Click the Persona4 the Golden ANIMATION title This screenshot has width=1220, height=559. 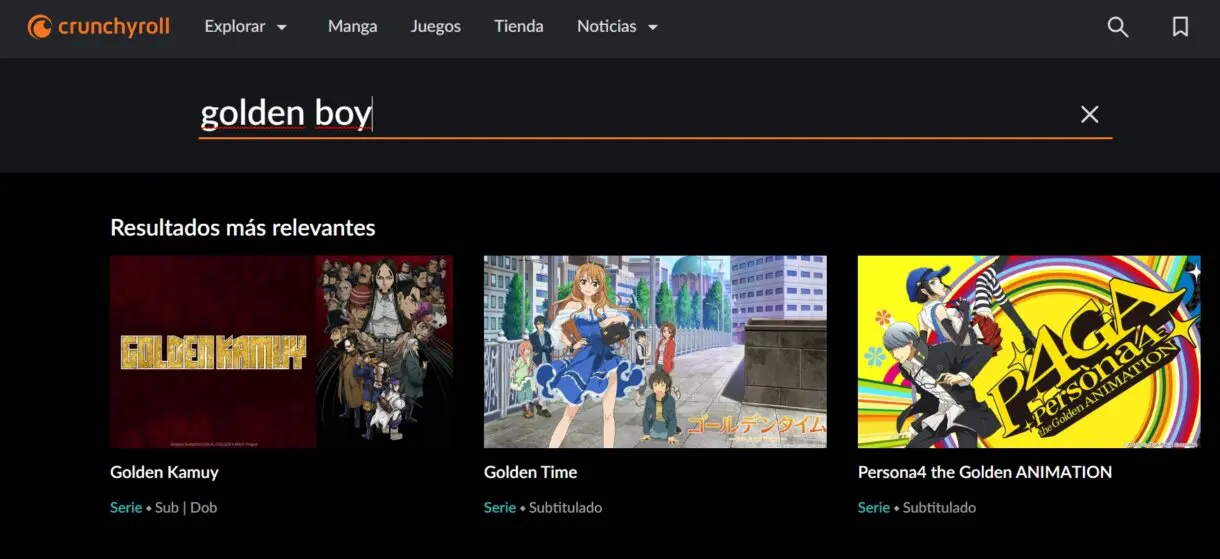985,472
